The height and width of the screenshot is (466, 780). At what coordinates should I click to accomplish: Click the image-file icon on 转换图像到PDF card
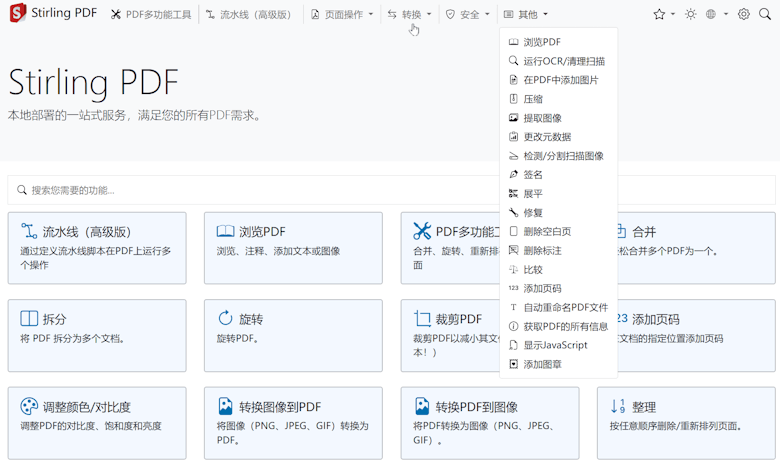coord(225,406)
